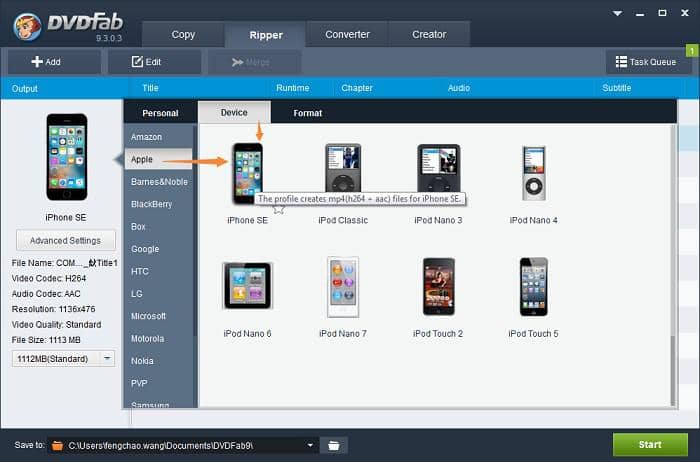
Task: Choose the iPod Classic profile icon
Action: 343,169
